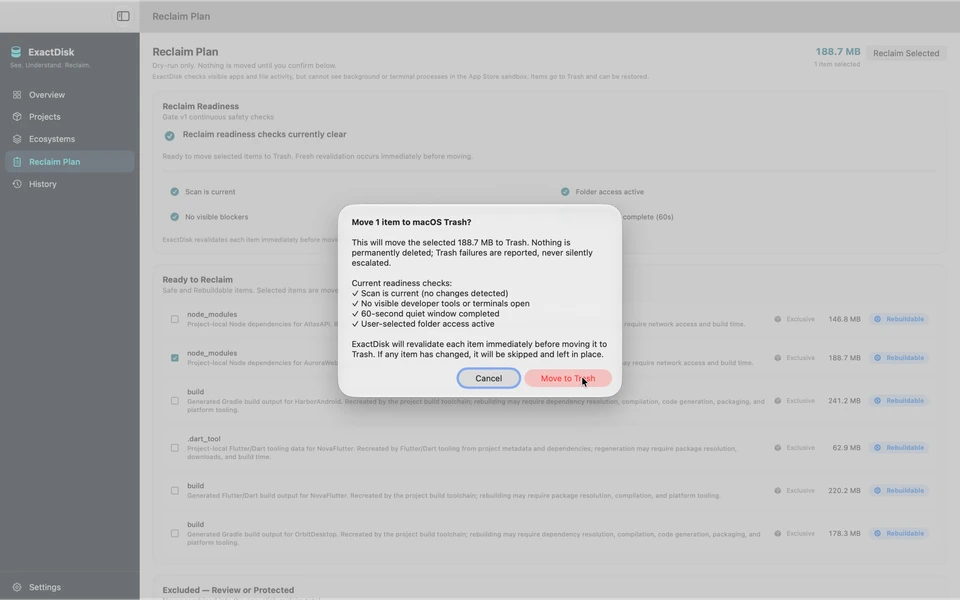Screen dimensions: 960x600
Task: Click the 188.7 MB total in header
Action: tap(838, 51)
